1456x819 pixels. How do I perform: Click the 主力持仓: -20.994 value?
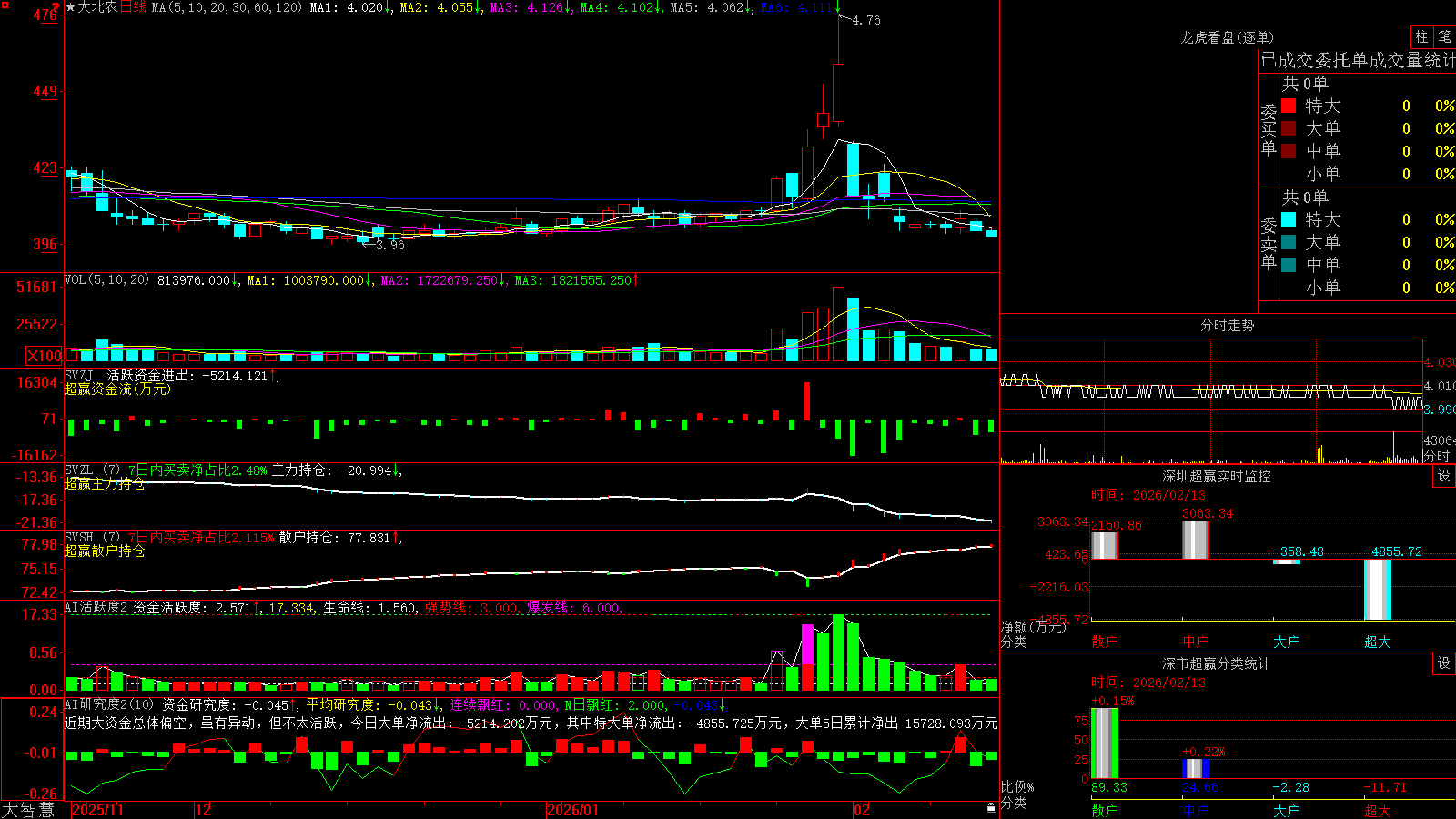click(x=337, y=470)
